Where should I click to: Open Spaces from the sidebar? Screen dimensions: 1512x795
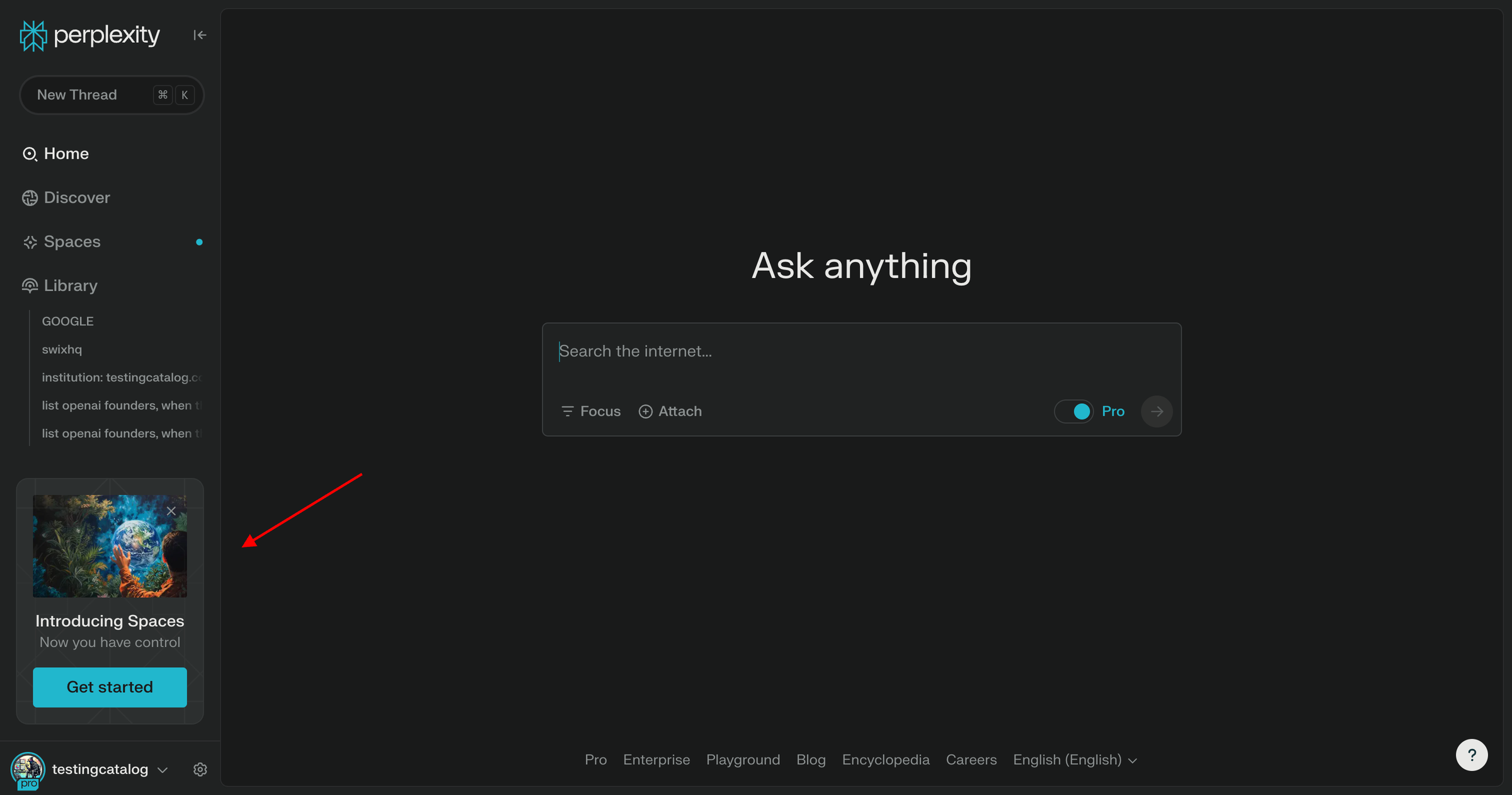(71, 241)
